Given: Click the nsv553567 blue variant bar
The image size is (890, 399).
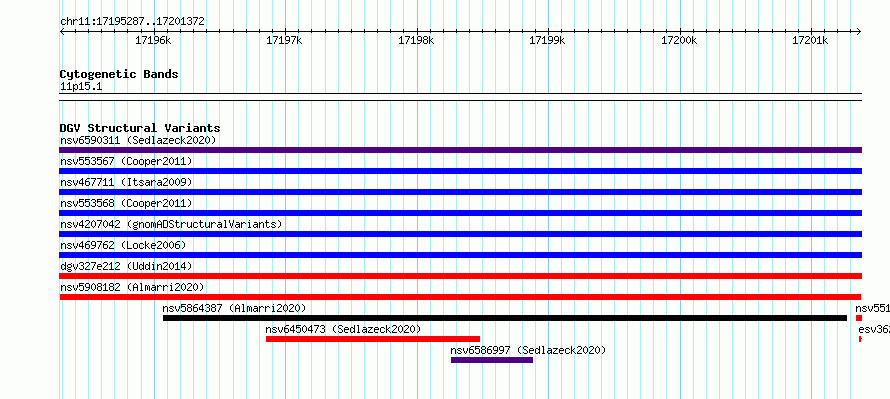Looking at the screenshot, I should pos(460,171).
